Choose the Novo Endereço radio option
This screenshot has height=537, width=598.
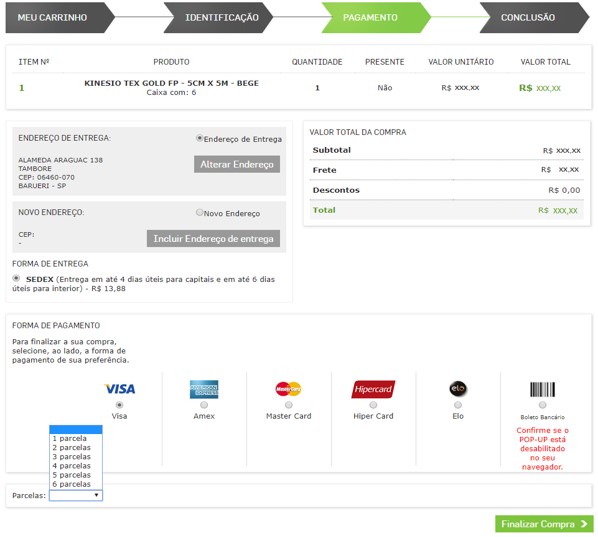coord(199,212)
